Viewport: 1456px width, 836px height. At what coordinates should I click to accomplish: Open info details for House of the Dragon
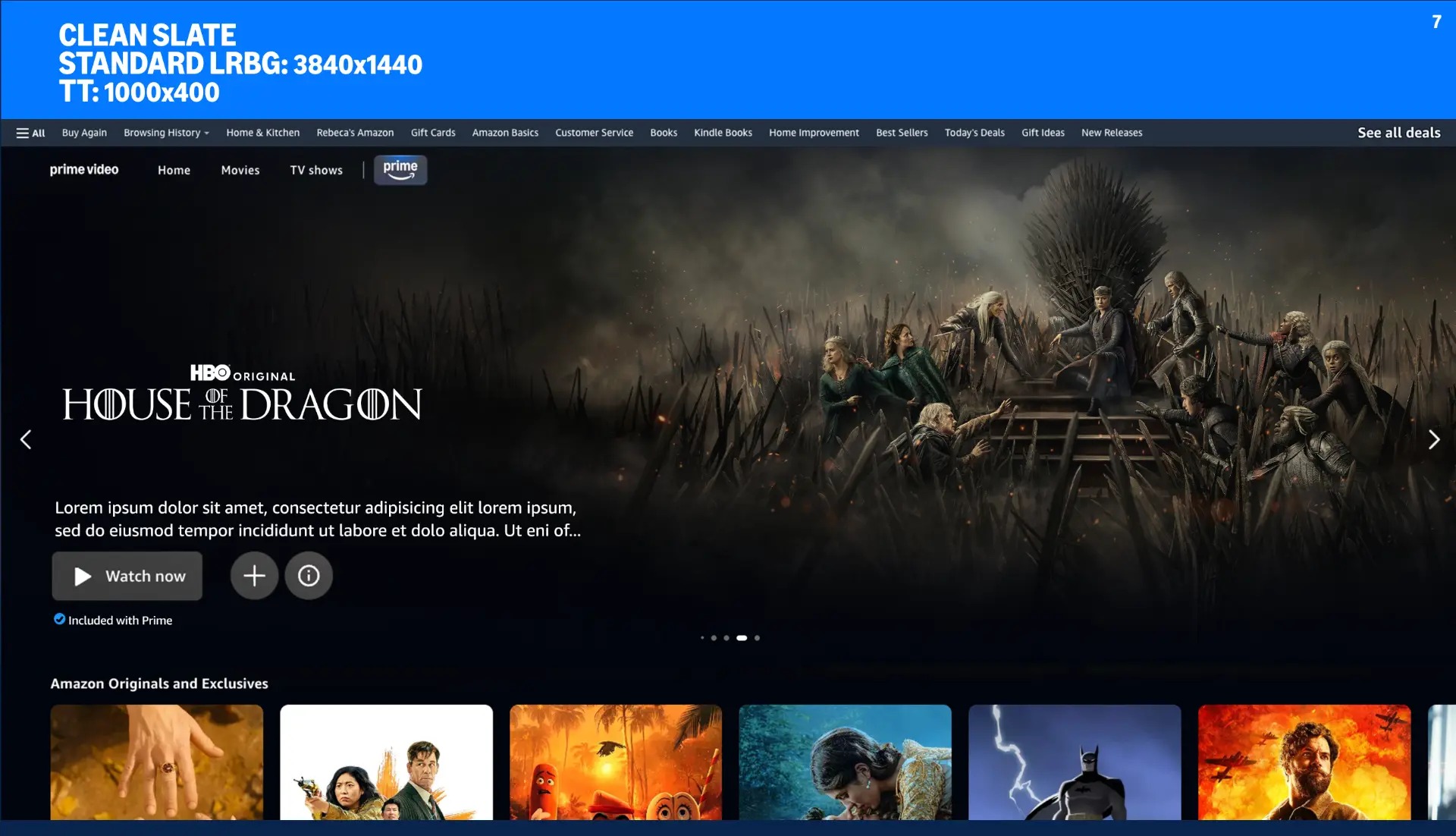point(309,576)
